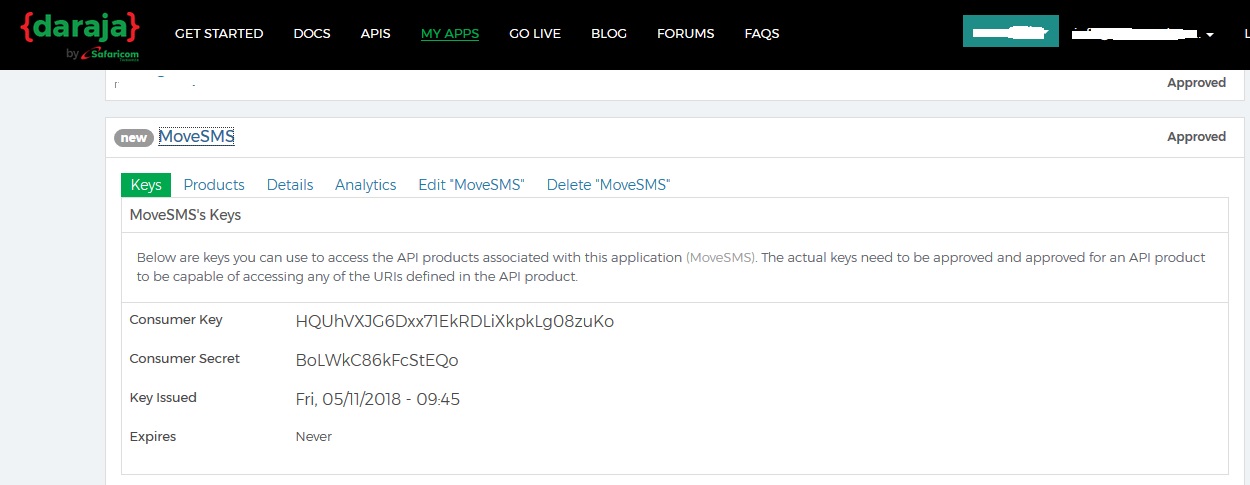Click the 'new' badge beside MoveSMS
Image resolution: width=1250 pixels, height=485 pixels.
coord(134,138)
